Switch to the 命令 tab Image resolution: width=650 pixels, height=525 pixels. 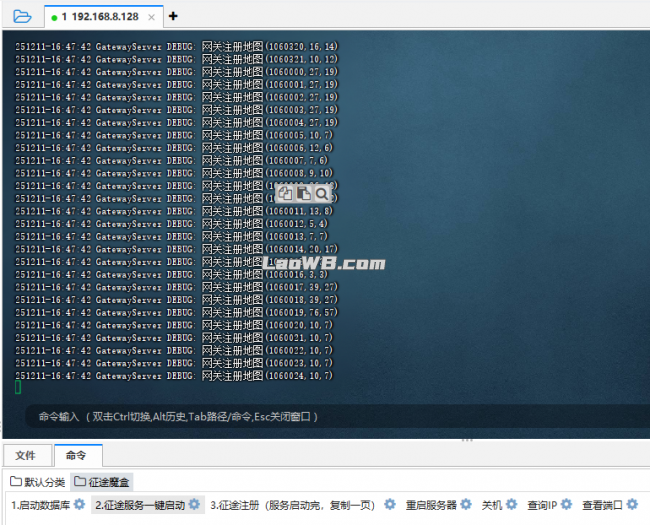coord(76,455)
